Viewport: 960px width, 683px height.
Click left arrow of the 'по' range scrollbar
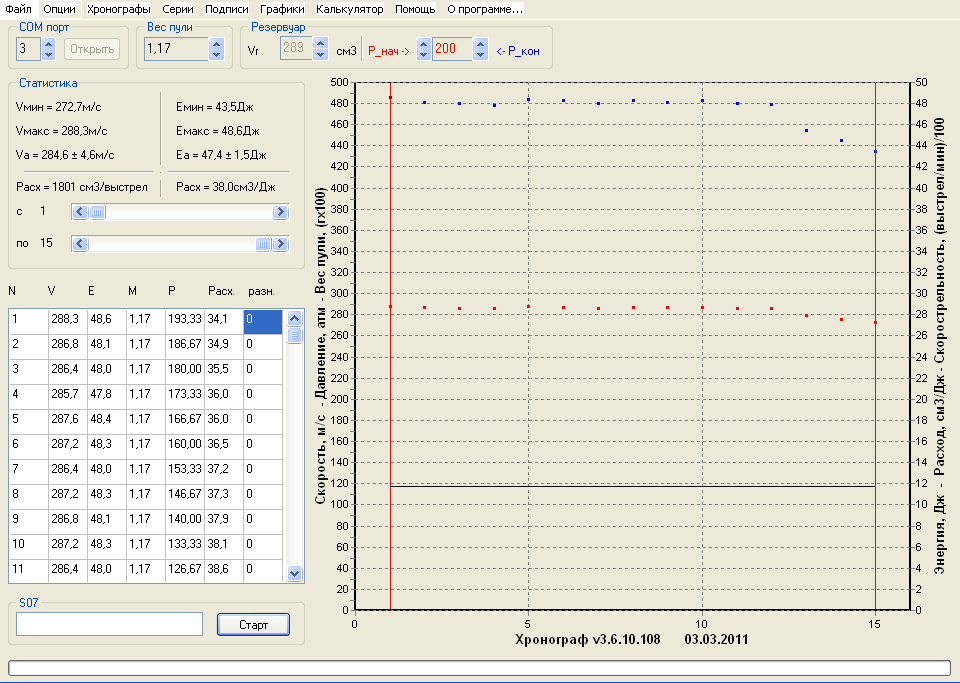click(80, 244)
